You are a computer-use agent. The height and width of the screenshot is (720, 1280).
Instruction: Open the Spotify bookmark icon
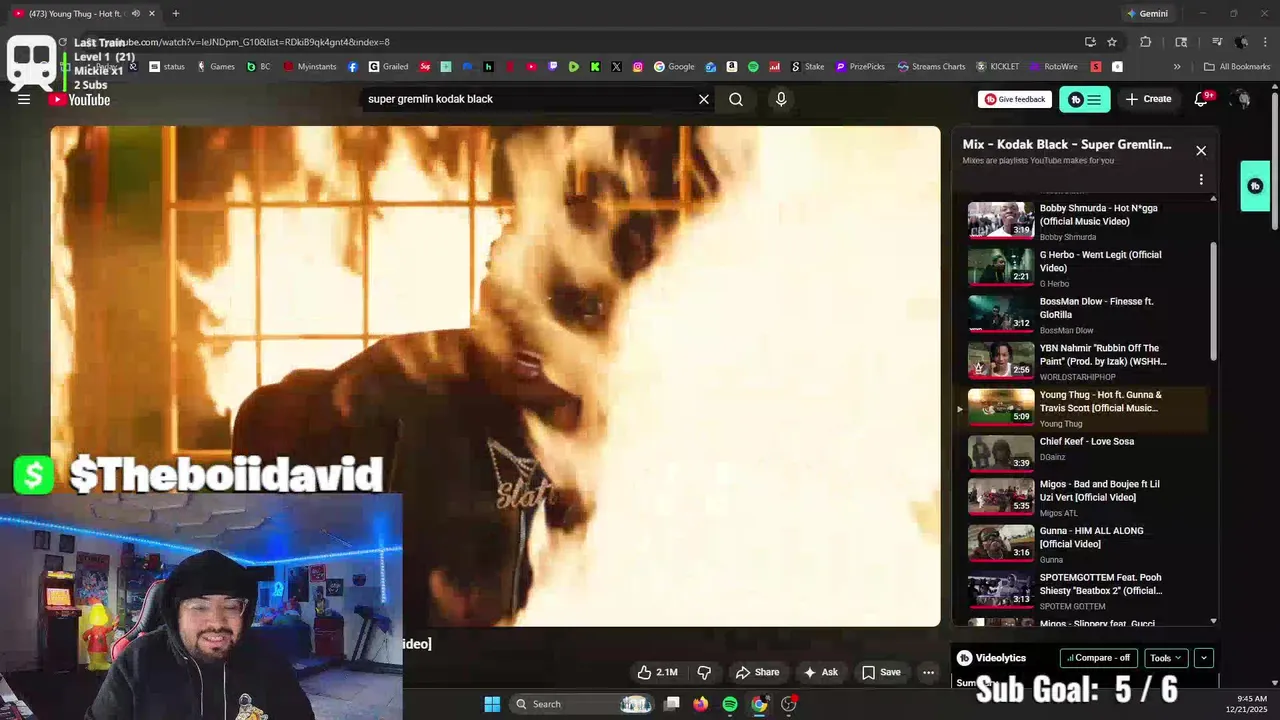coord(753,67)
